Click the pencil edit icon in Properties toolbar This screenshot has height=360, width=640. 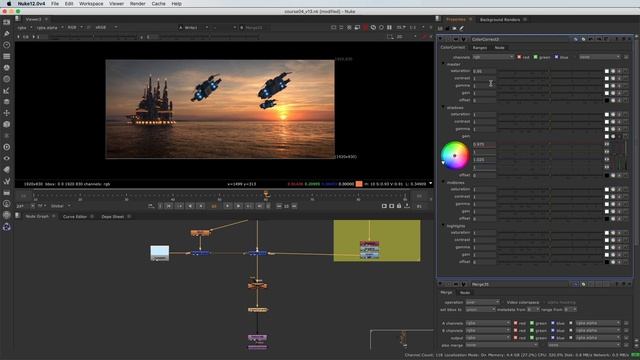(x=462, y=29)
